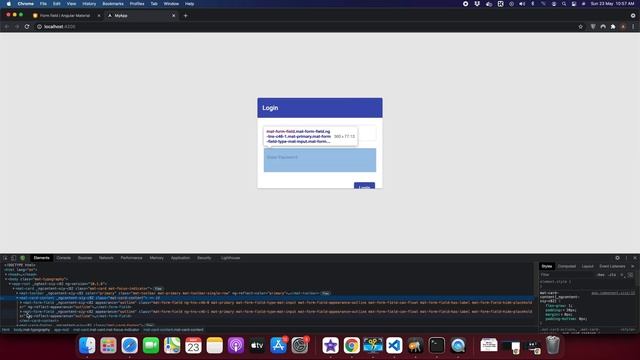Image resolution: width=640 pixels, height=360 pixels.
Task: Toggle the DevTools device toolbar icon
Action: [13, 258]
